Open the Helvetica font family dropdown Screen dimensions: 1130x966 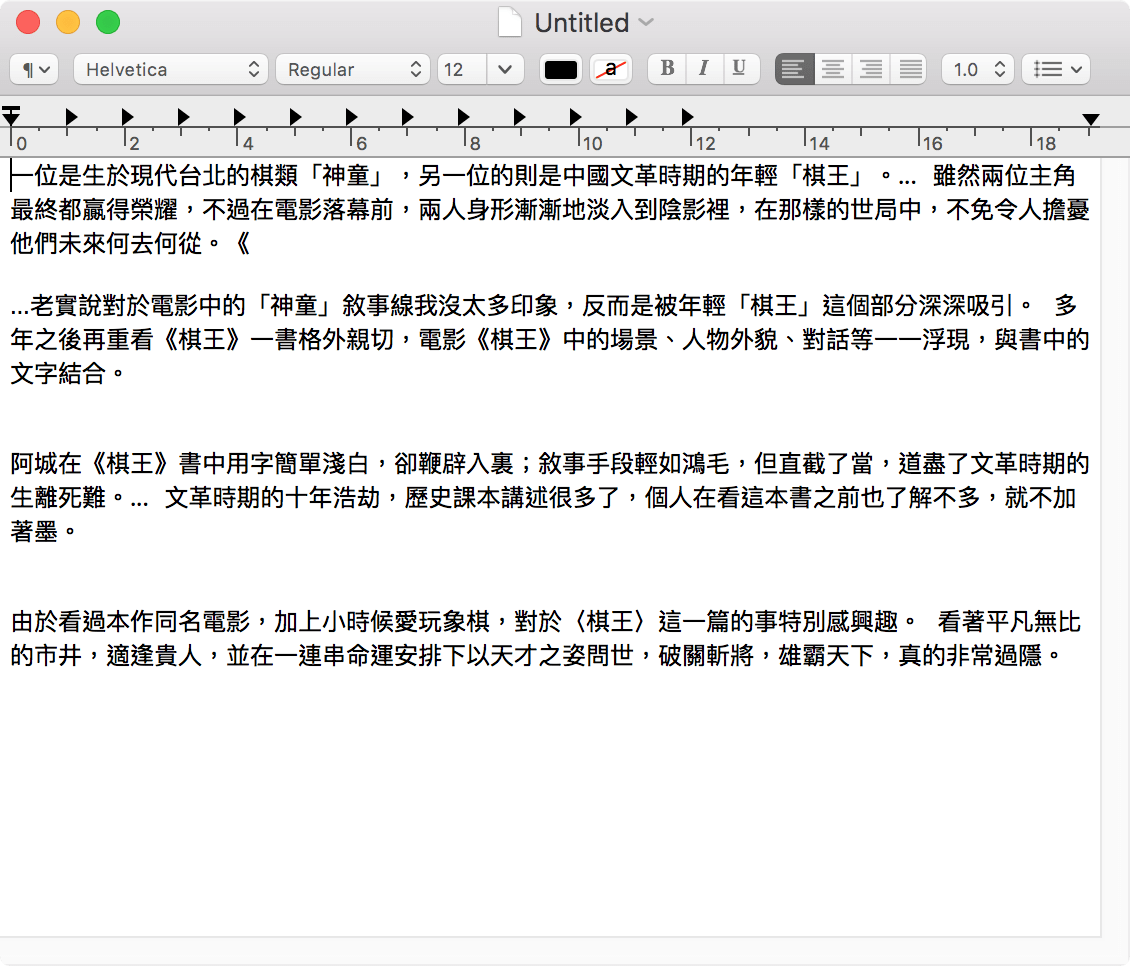171,69
